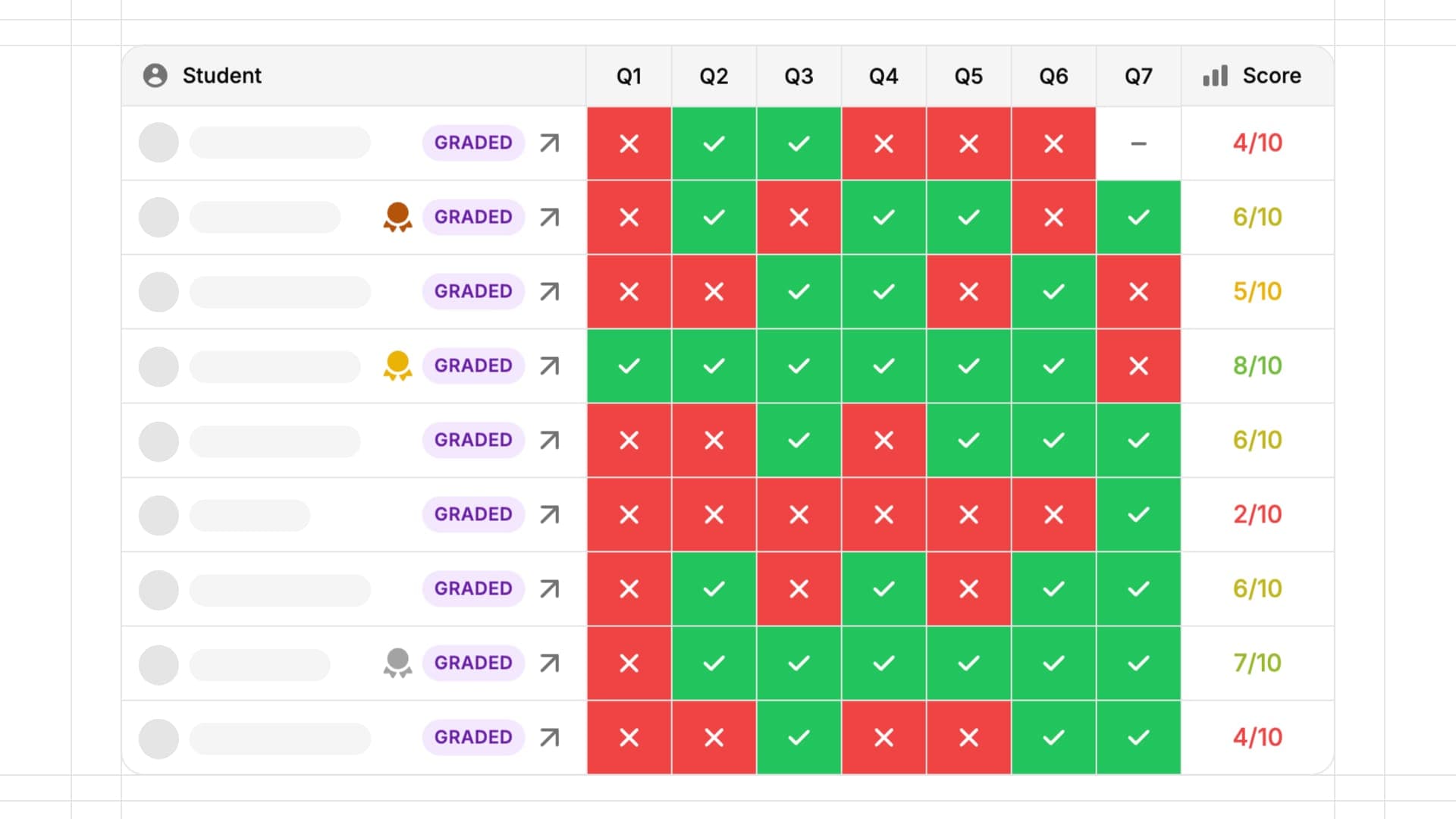Click the bar chart icon beside Score

coord(1215,75)
